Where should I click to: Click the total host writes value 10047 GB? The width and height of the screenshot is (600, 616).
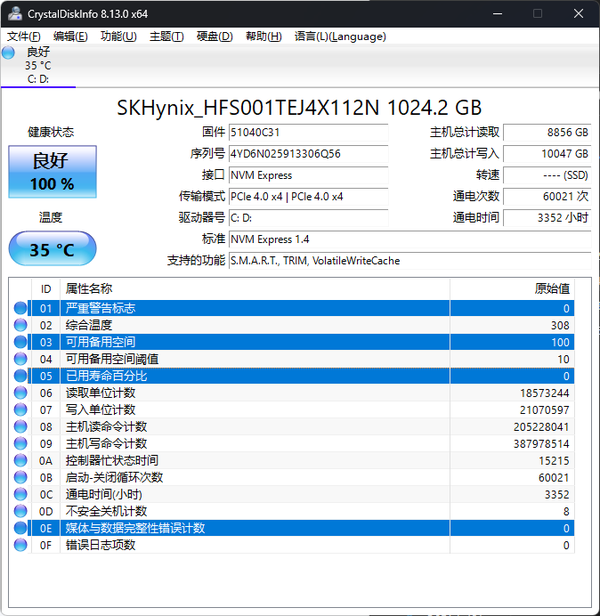click(547, 154)
